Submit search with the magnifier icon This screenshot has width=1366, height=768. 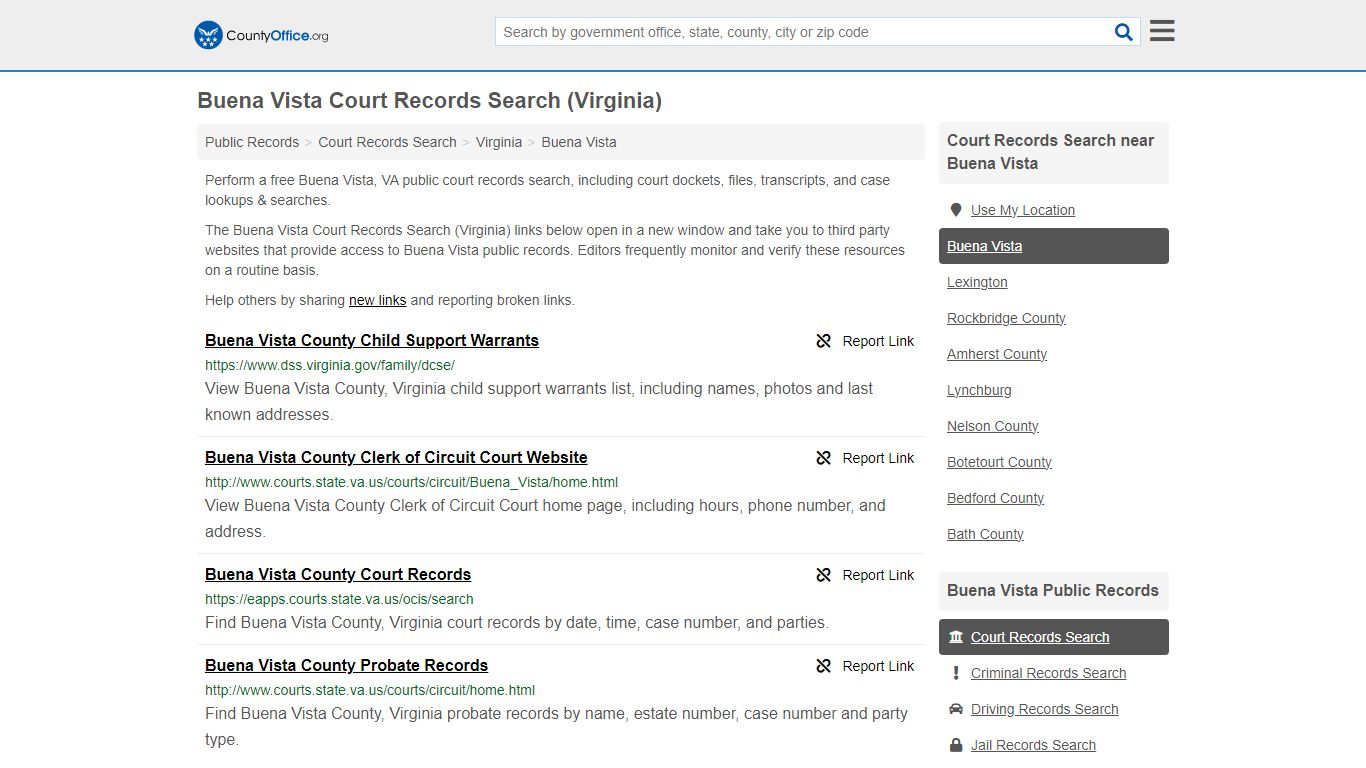[1124, 32]
